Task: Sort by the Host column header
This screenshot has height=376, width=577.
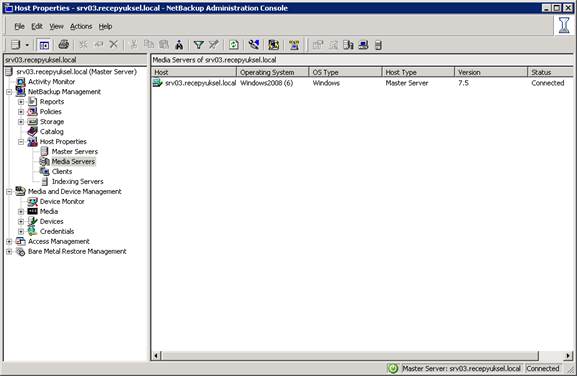Action: click(x=194, y=72)
